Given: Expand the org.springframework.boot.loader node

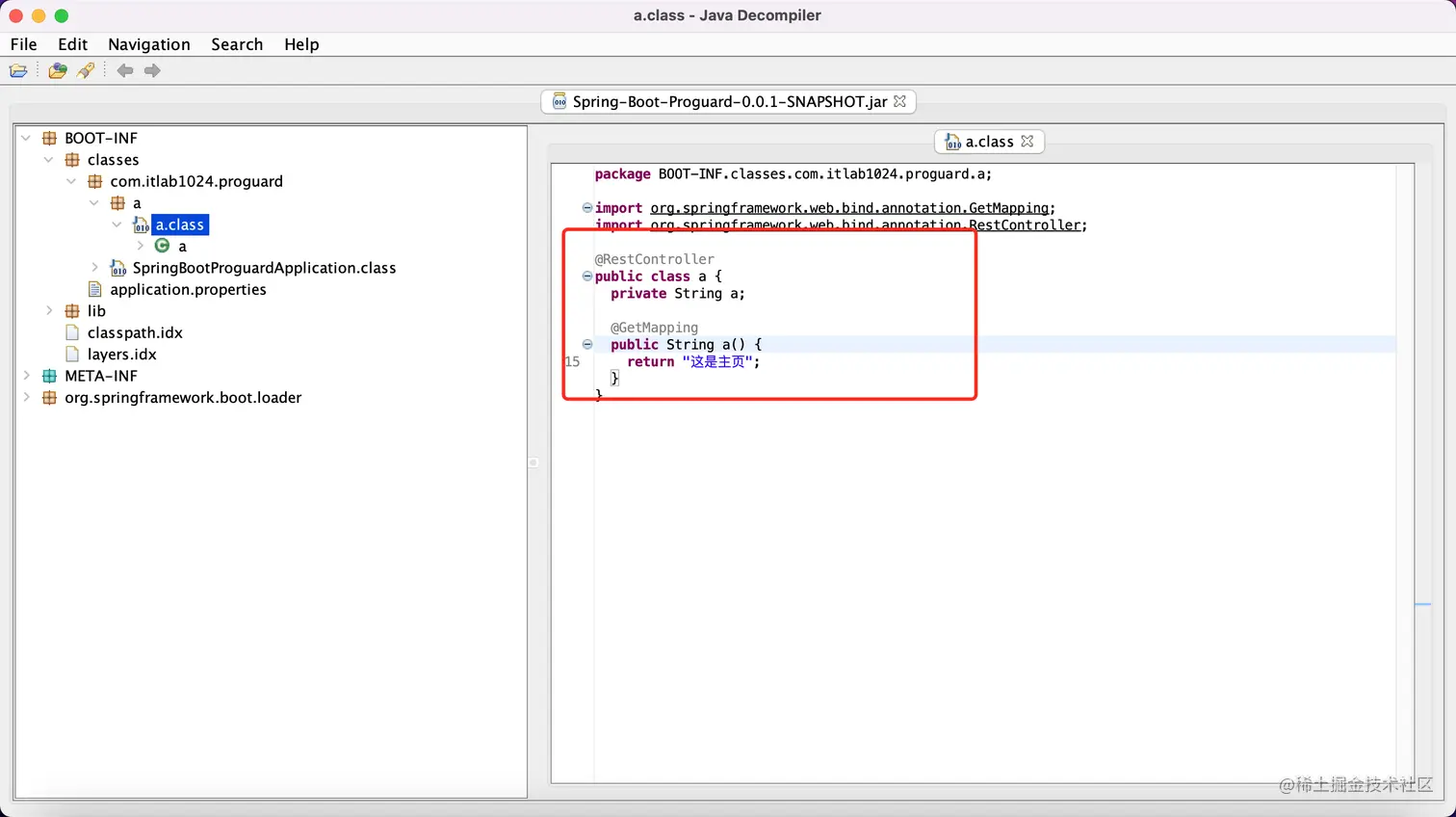Looking at the screenshot, I should coord(26,397).
